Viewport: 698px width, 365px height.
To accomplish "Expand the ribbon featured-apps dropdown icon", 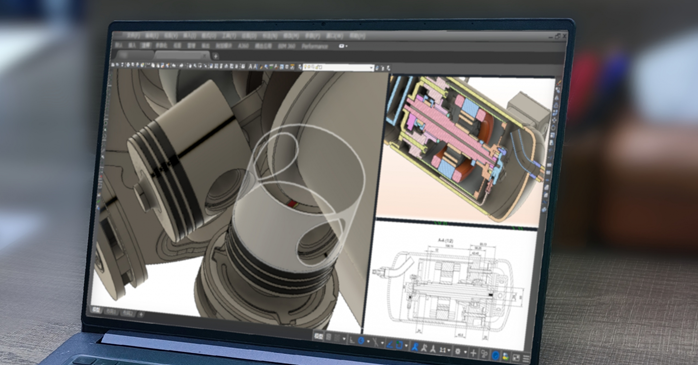I will (343, 46).
